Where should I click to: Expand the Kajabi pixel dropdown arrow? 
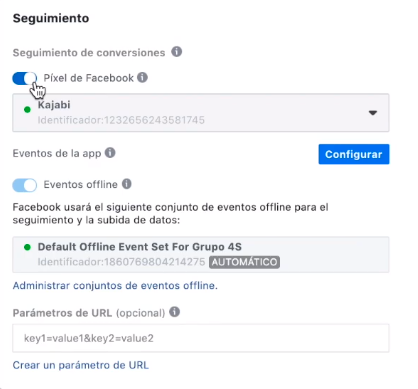pos(373,113)
